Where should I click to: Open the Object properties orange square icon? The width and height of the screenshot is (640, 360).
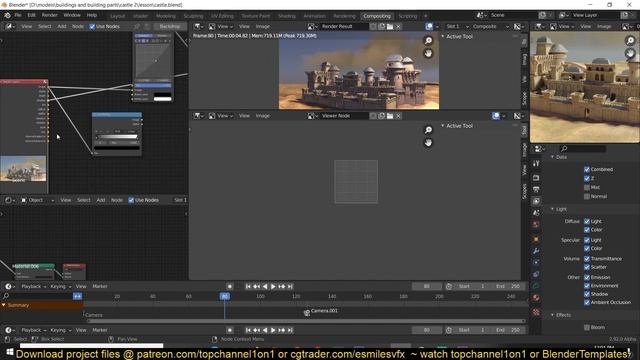[536, 239]
